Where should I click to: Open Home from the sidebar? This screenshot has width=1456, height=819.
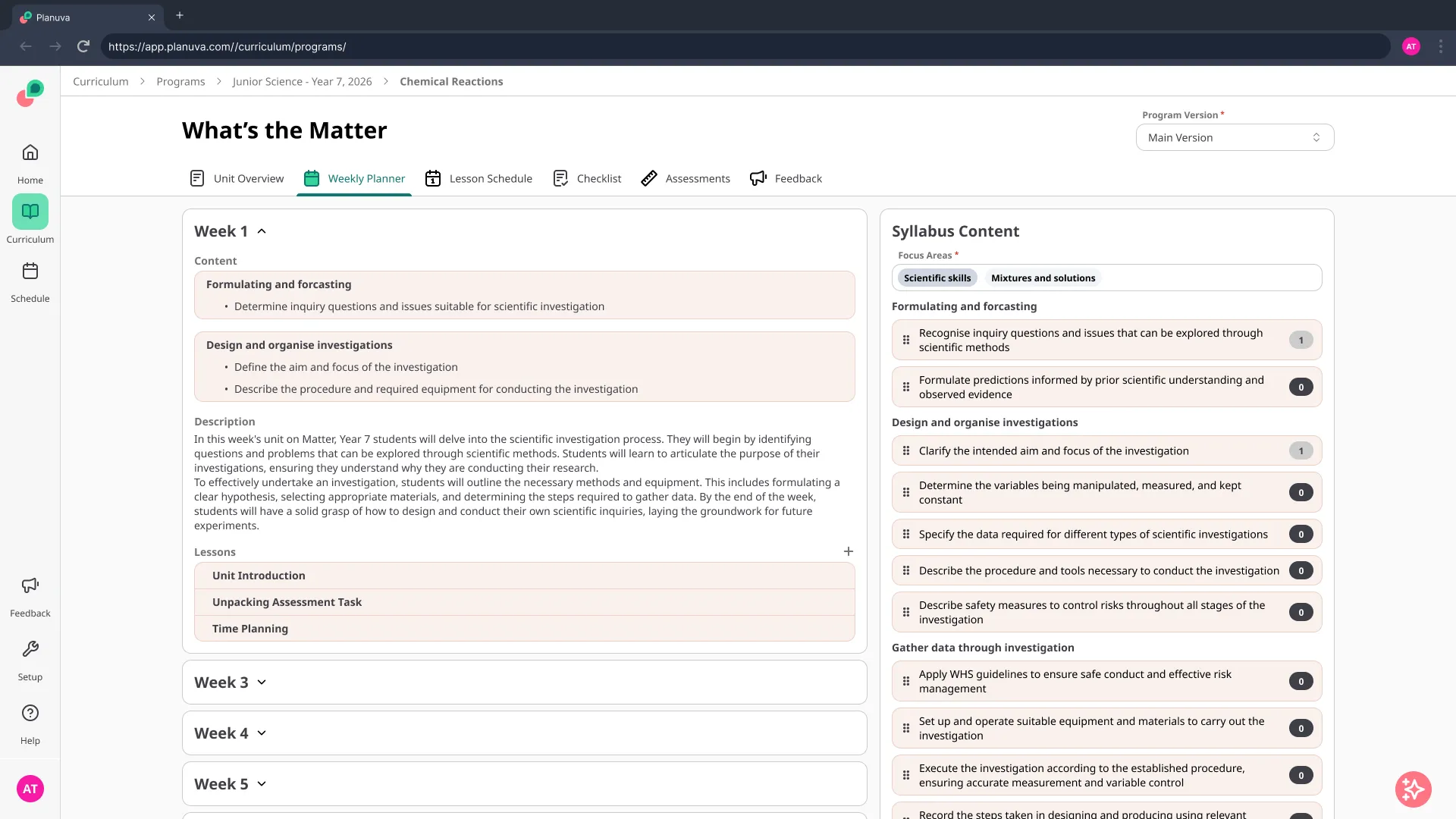click(30, 153)
